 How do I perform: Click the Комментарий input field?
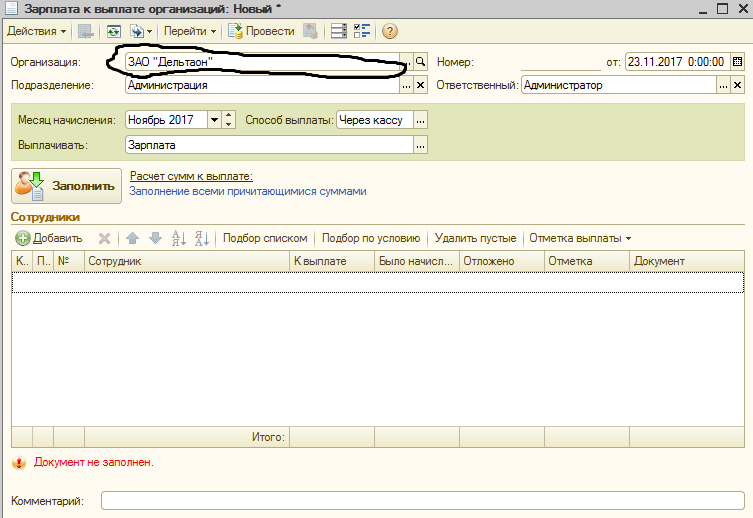[423, 501]
